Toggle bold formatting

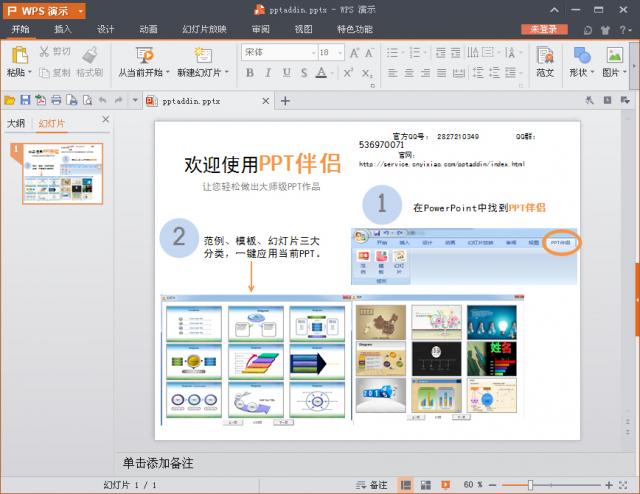click(x=249, y=73)
